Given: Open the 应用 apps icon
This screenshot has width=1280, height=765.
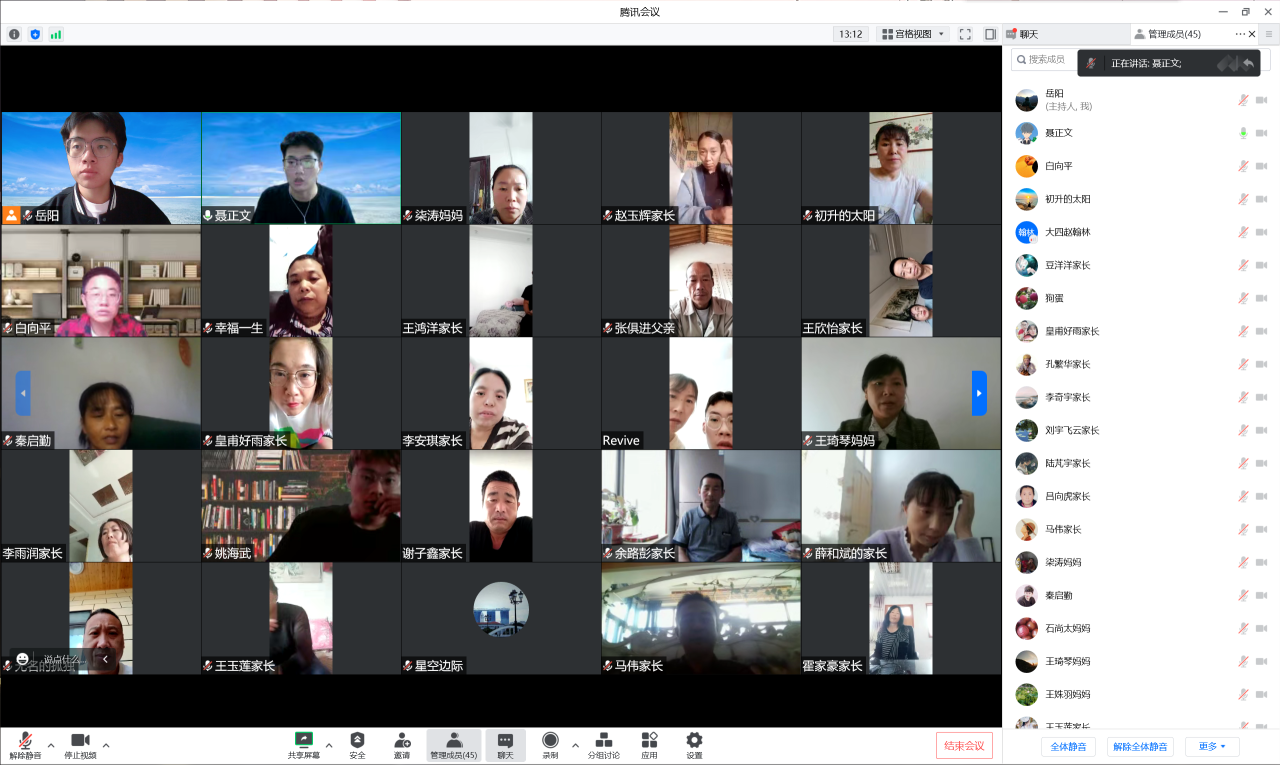Looking at the screenshot, I should pos(649,741).
